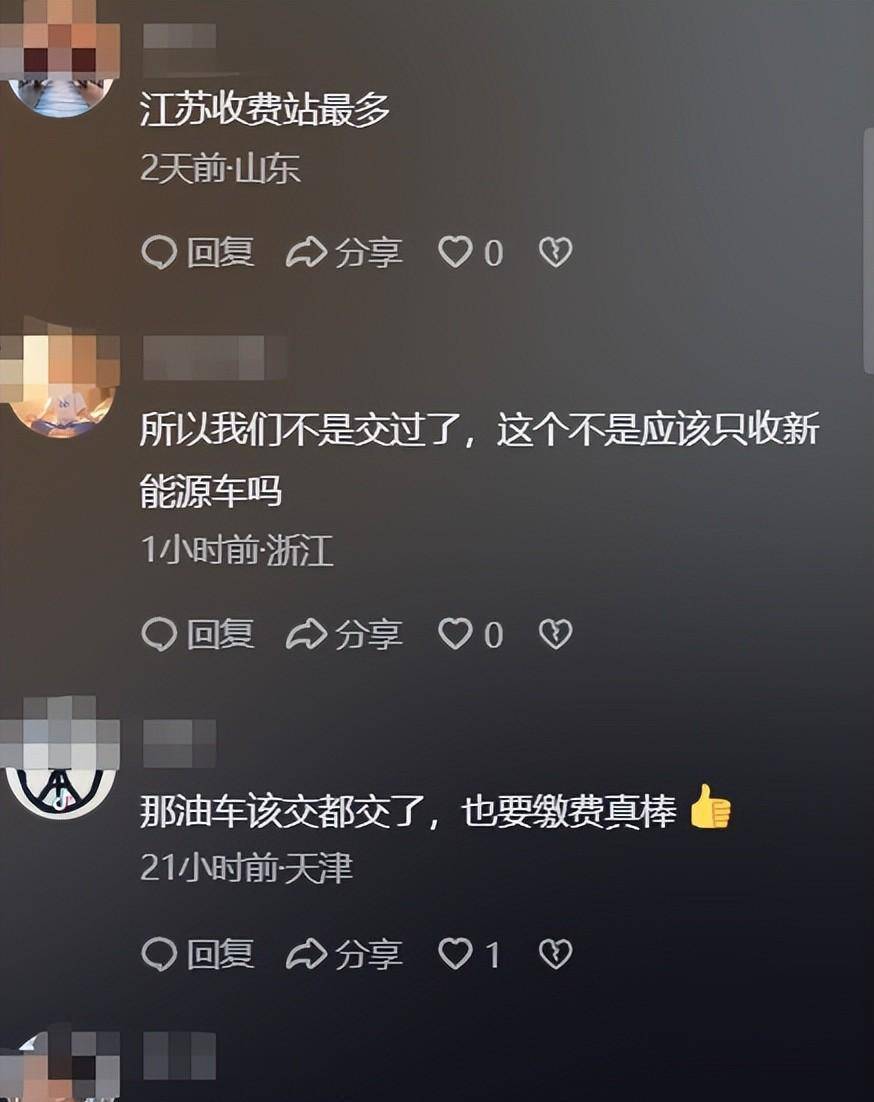Open blurred username above 江苏收费站最多

(x=179, y=37)
